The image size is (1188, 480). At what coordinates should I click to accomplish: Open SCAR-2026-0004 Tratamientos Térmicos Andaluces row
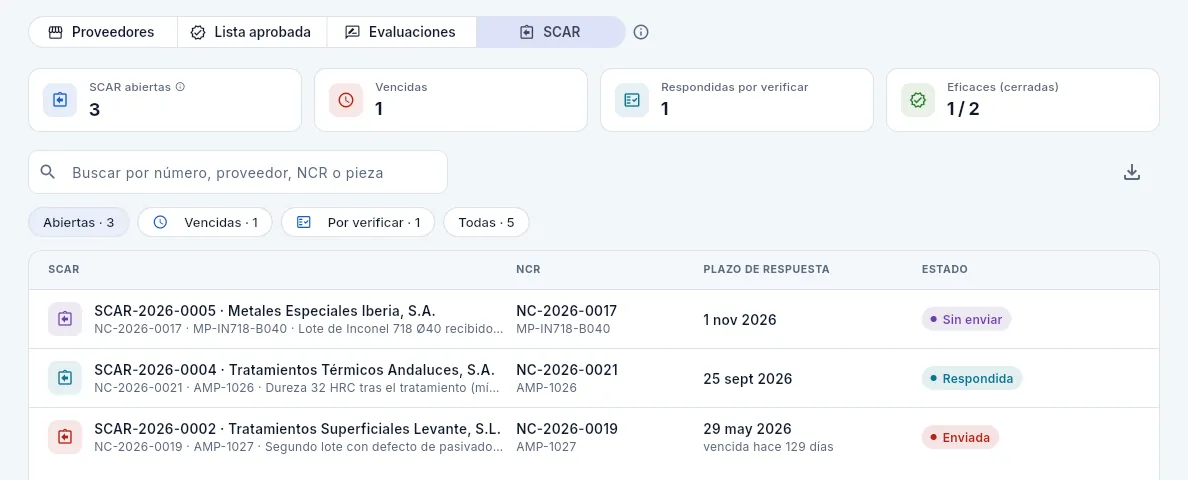(594, 378)
